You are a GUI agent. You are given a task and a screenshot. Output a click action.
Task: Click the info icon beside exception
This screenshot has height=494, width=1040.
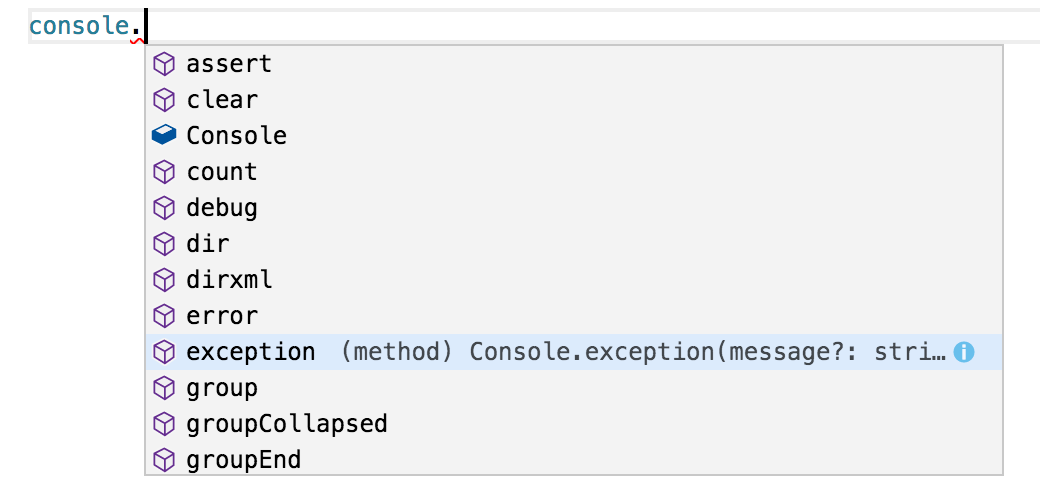[964, 352]
